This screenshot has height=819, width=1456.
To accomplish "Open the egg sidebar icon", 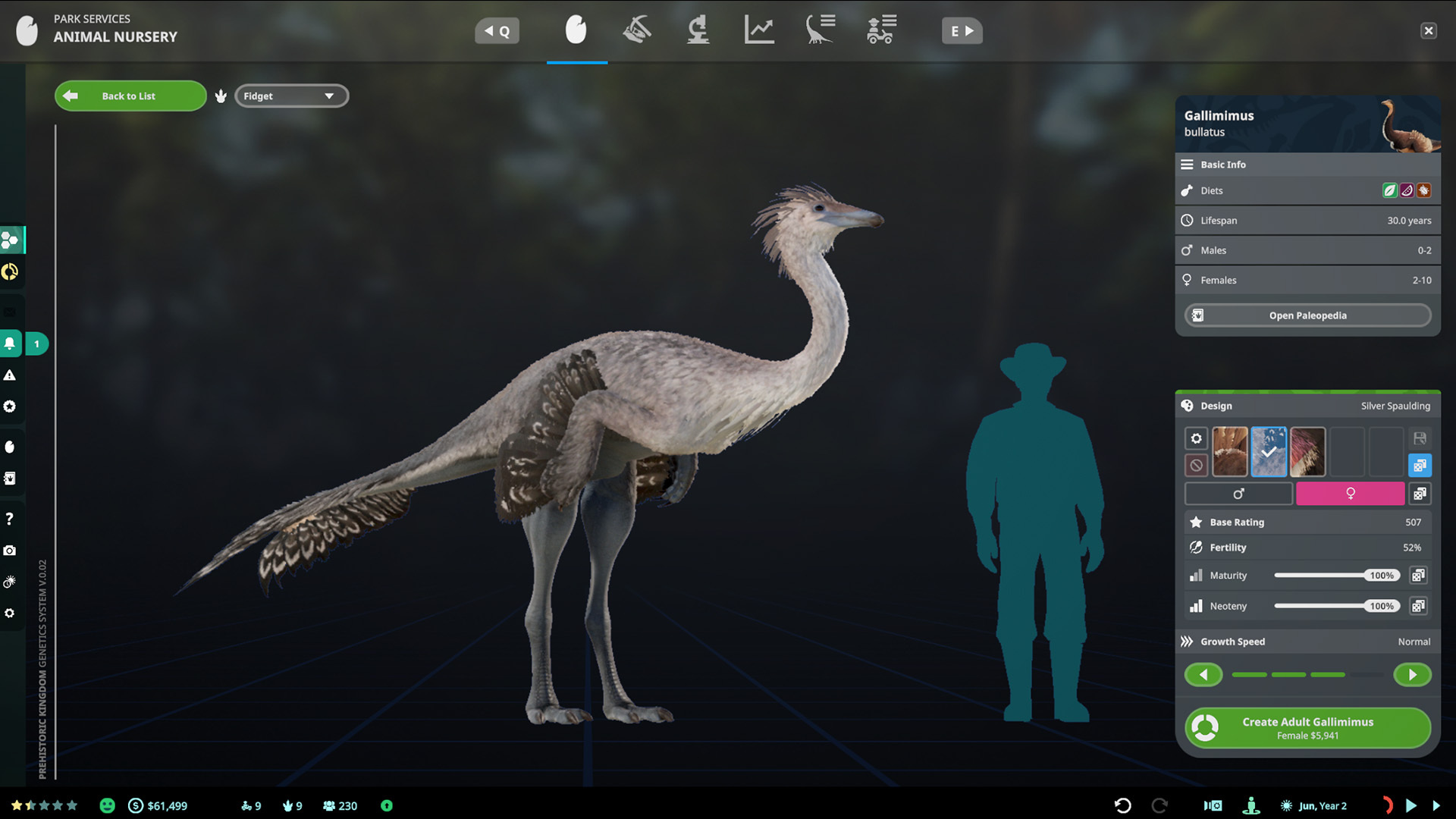I will tap(10, 447).
